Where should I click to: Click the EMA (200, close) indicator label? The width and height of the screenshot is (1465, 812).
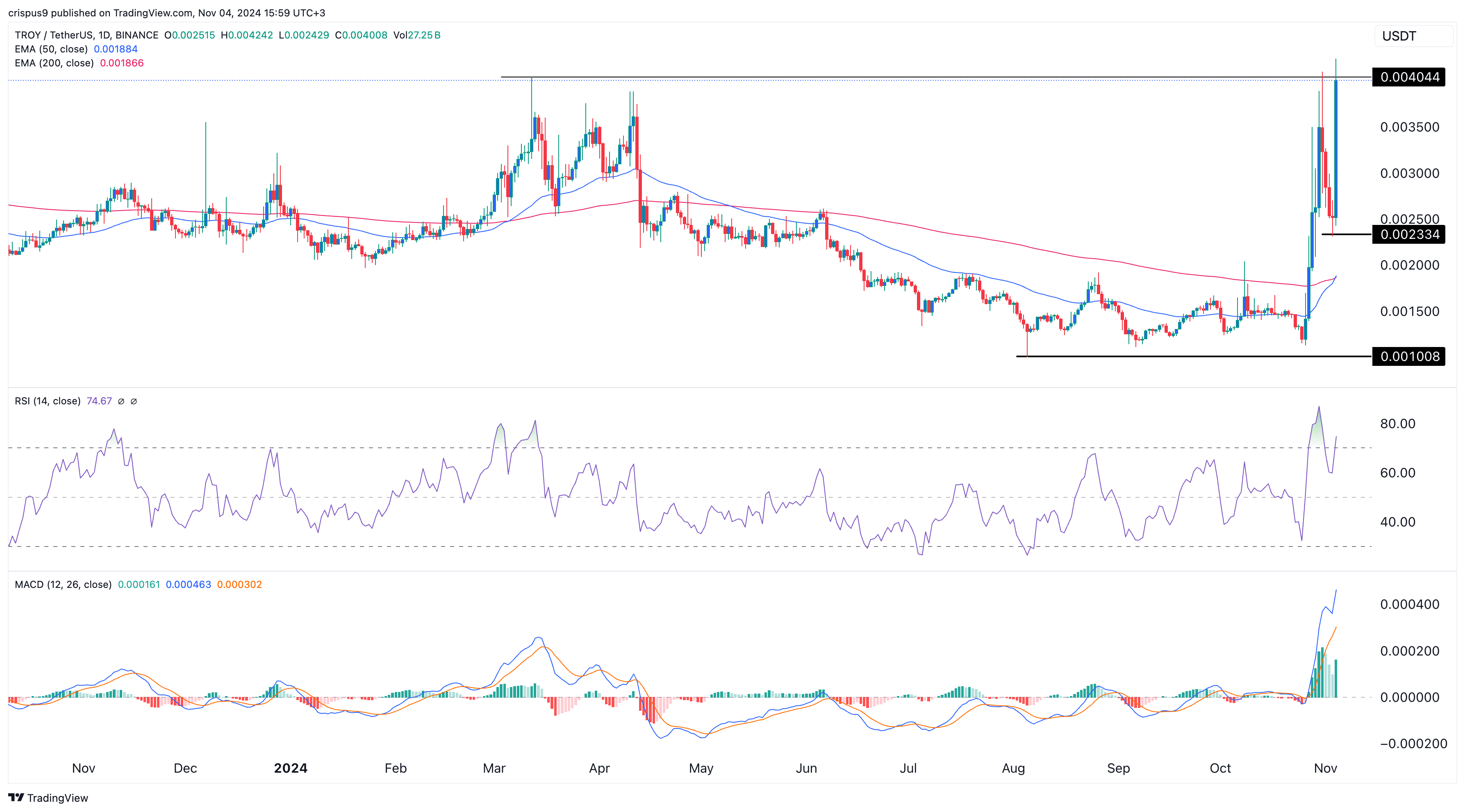coord(54,63)
